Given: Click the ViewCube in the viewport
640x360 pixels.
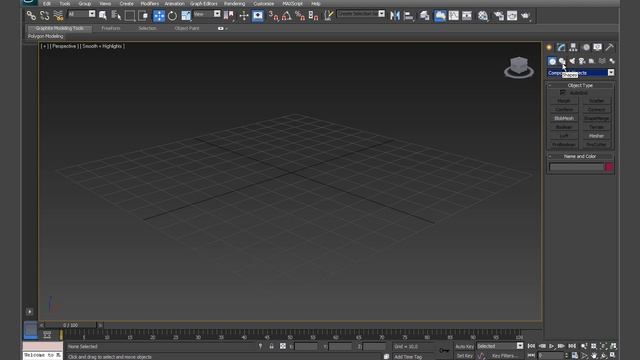Looking at the screenshot, I should click(519, 67).
